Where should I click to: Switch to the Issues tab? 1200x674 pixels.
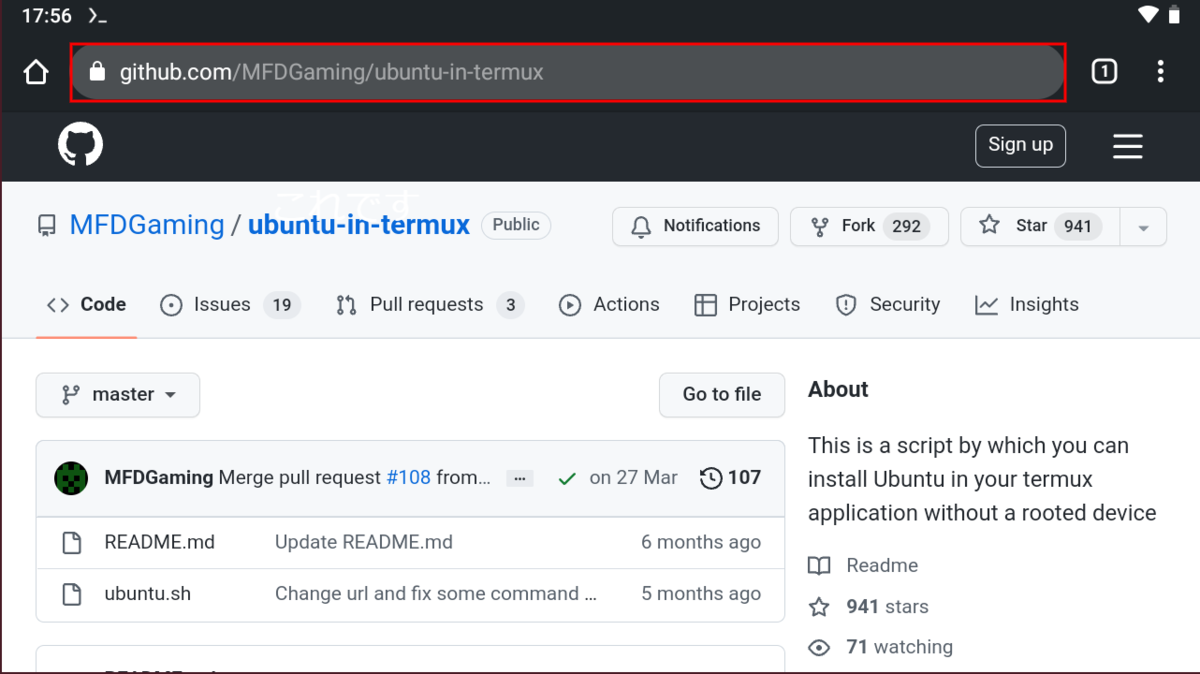tap(230, 305)
